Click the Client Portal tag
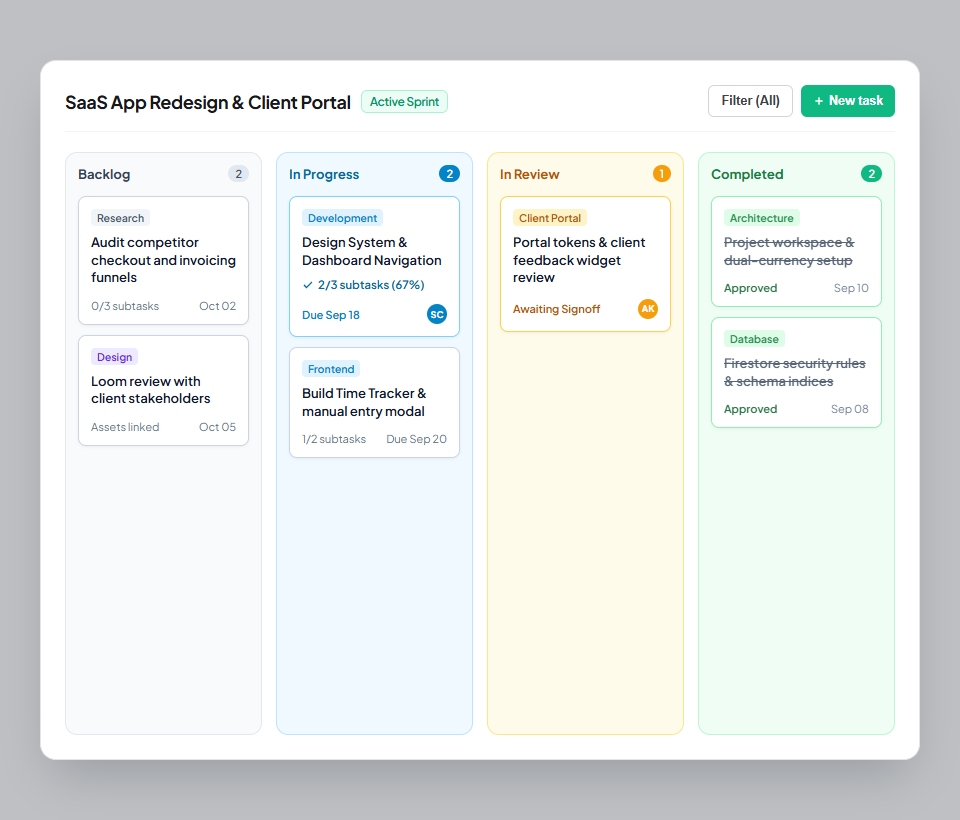Screen dimensions: 960x820 point(550,218)
